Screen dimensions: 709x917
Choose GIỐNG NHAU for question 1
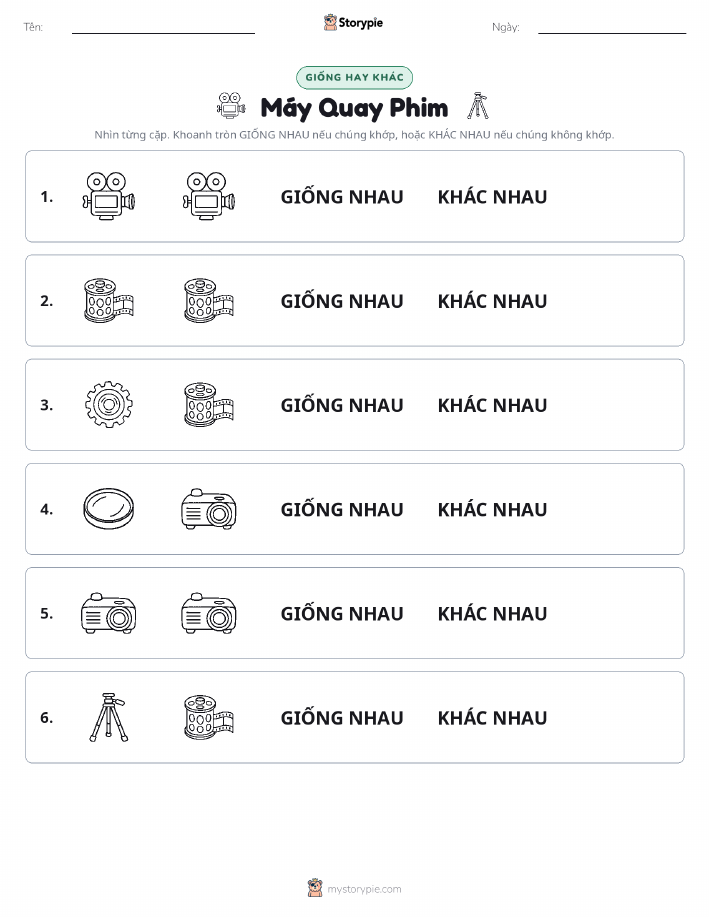tap(342, 196)
